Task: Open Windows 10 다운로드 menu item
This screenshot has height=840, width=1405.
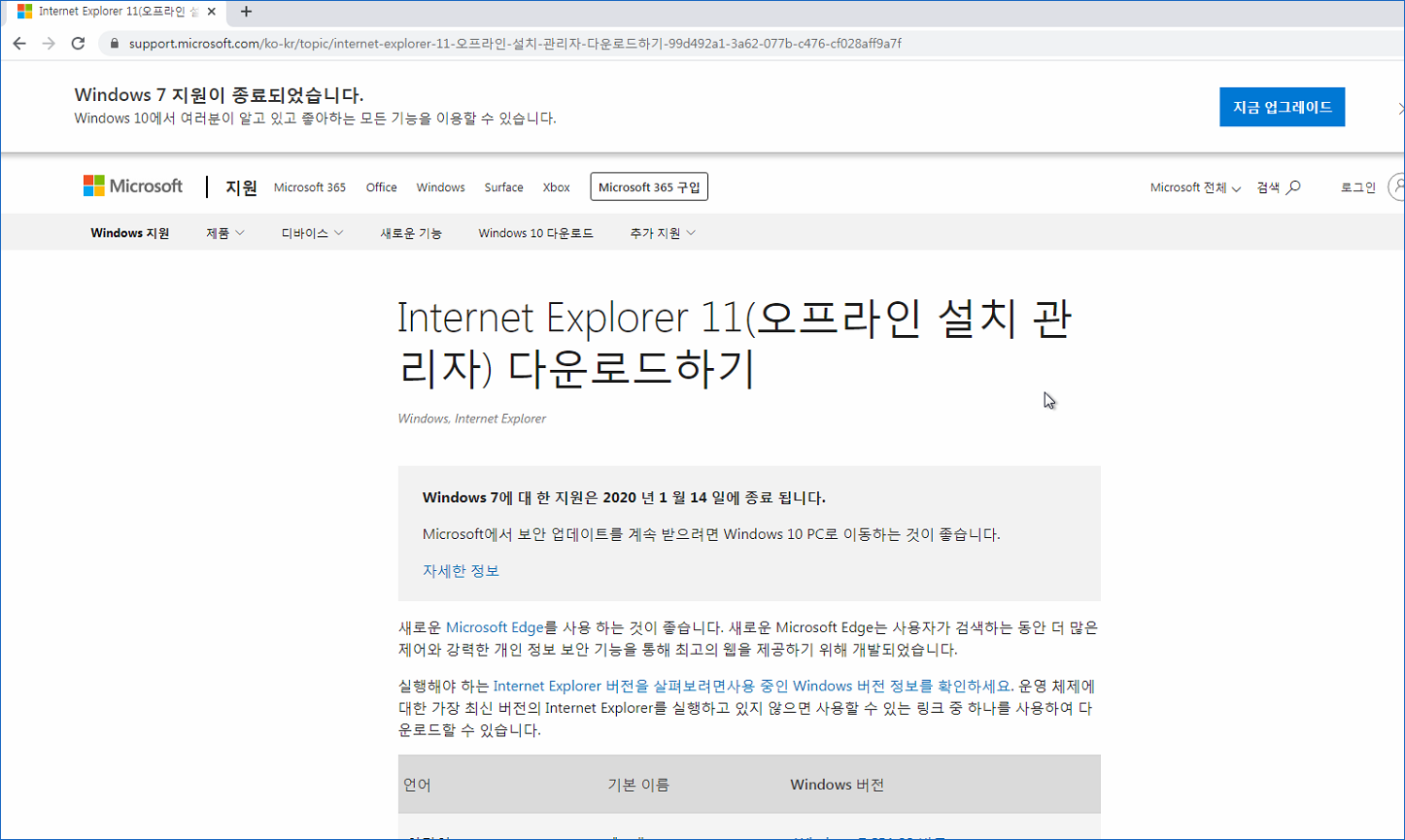Action: click(535, 233)
